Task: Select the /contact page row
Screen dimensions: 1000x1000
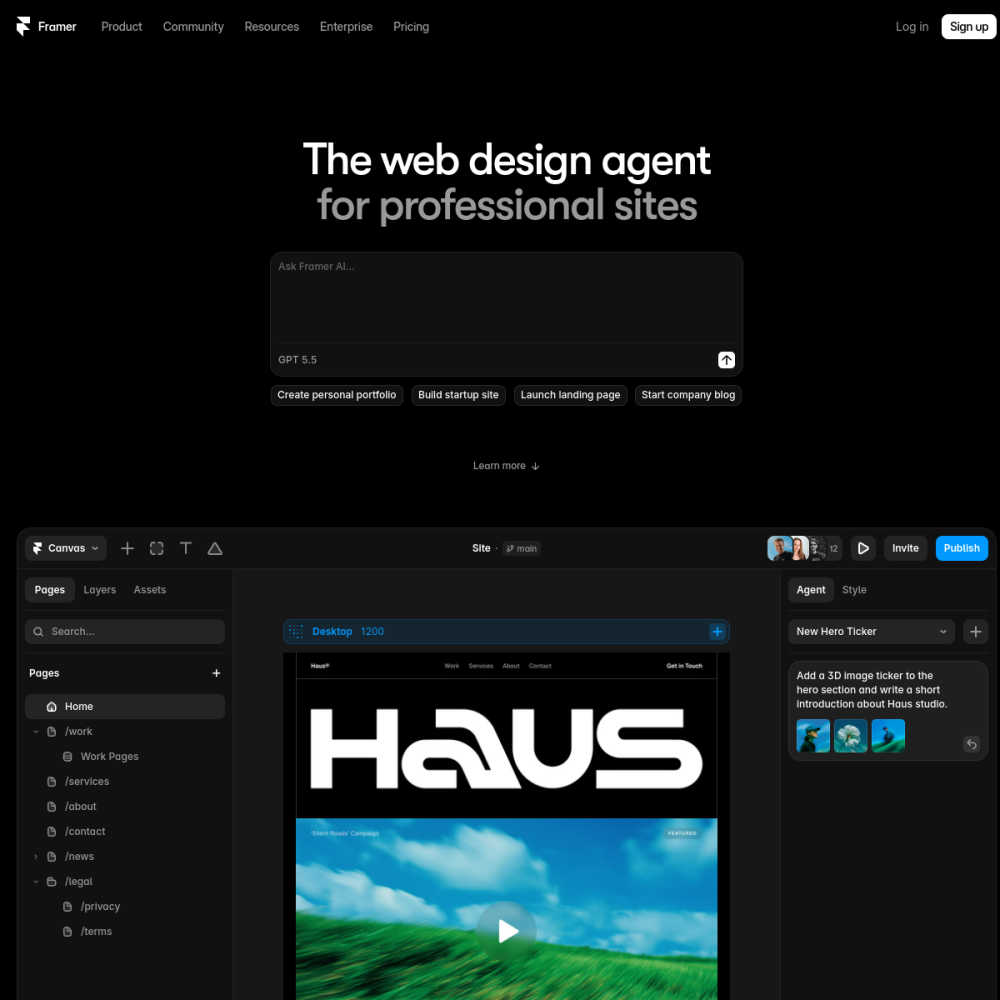Action: 125,832
